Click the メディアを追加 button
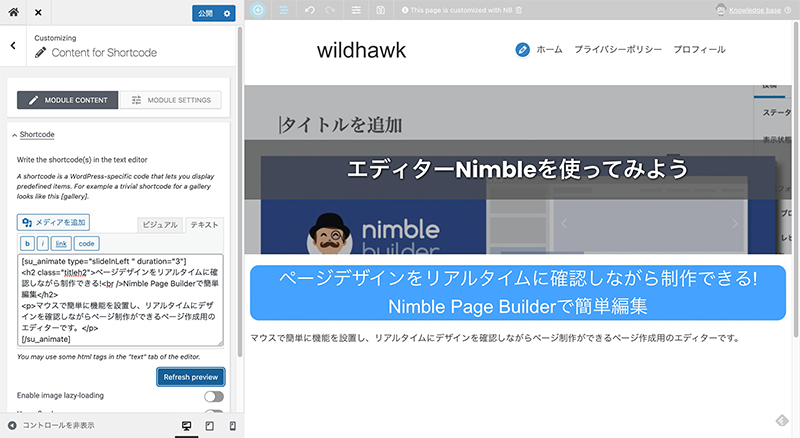 [x=54, y=222]
